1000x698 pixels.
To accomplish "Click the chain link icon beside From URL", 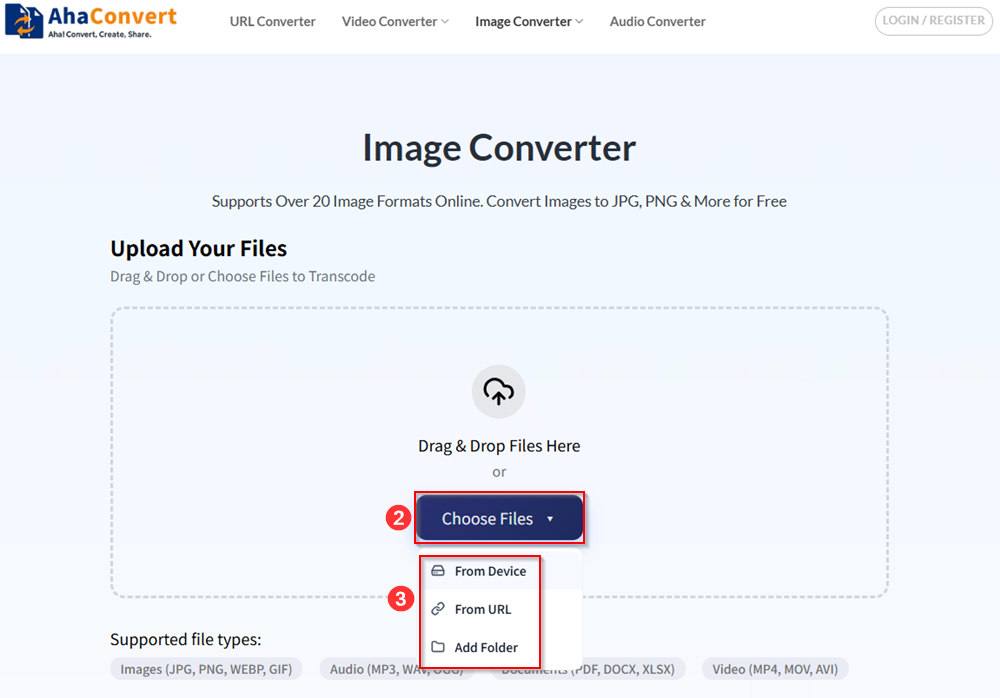I will pos(438,609).
